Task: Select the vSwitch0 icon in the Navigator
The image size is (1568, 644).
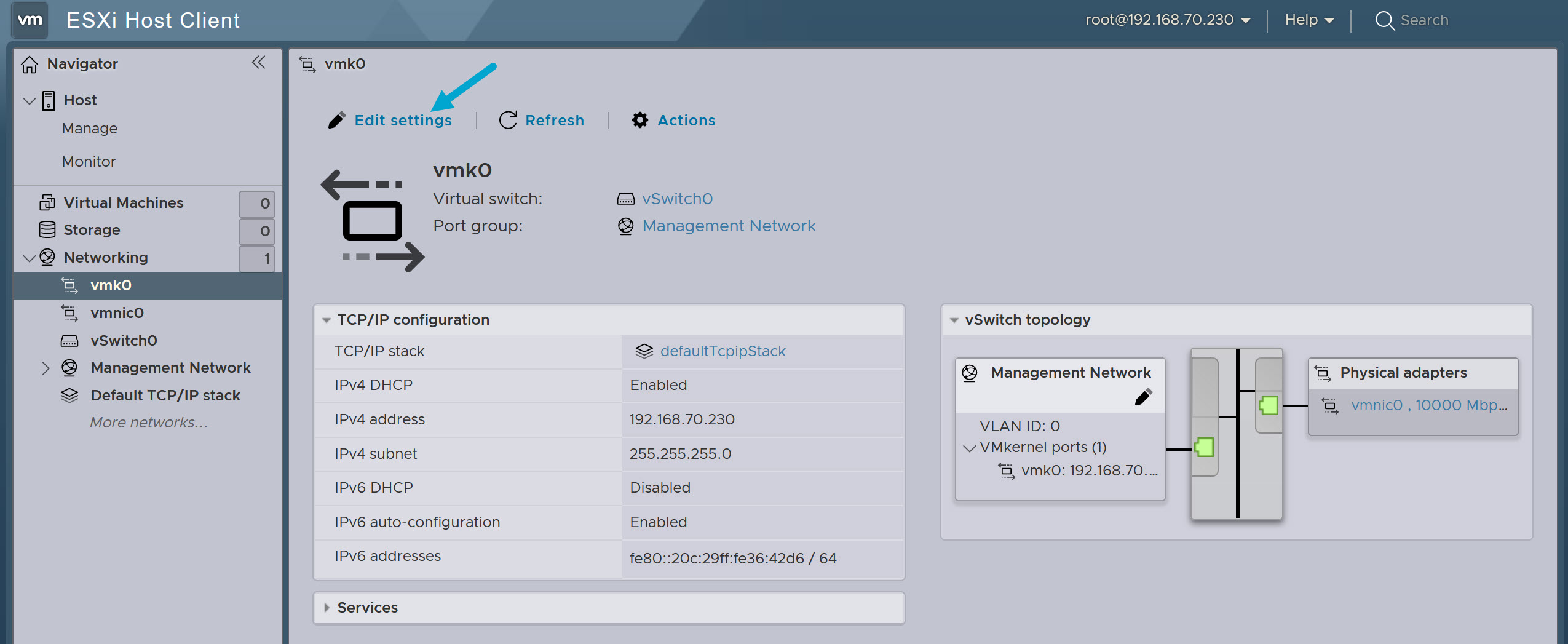Action: point(69,340)
